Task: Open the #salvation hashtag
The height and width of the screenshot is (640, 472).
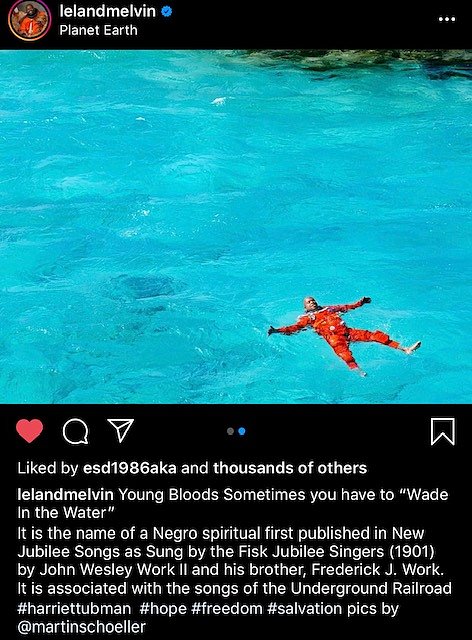Action: coord(305,609)
